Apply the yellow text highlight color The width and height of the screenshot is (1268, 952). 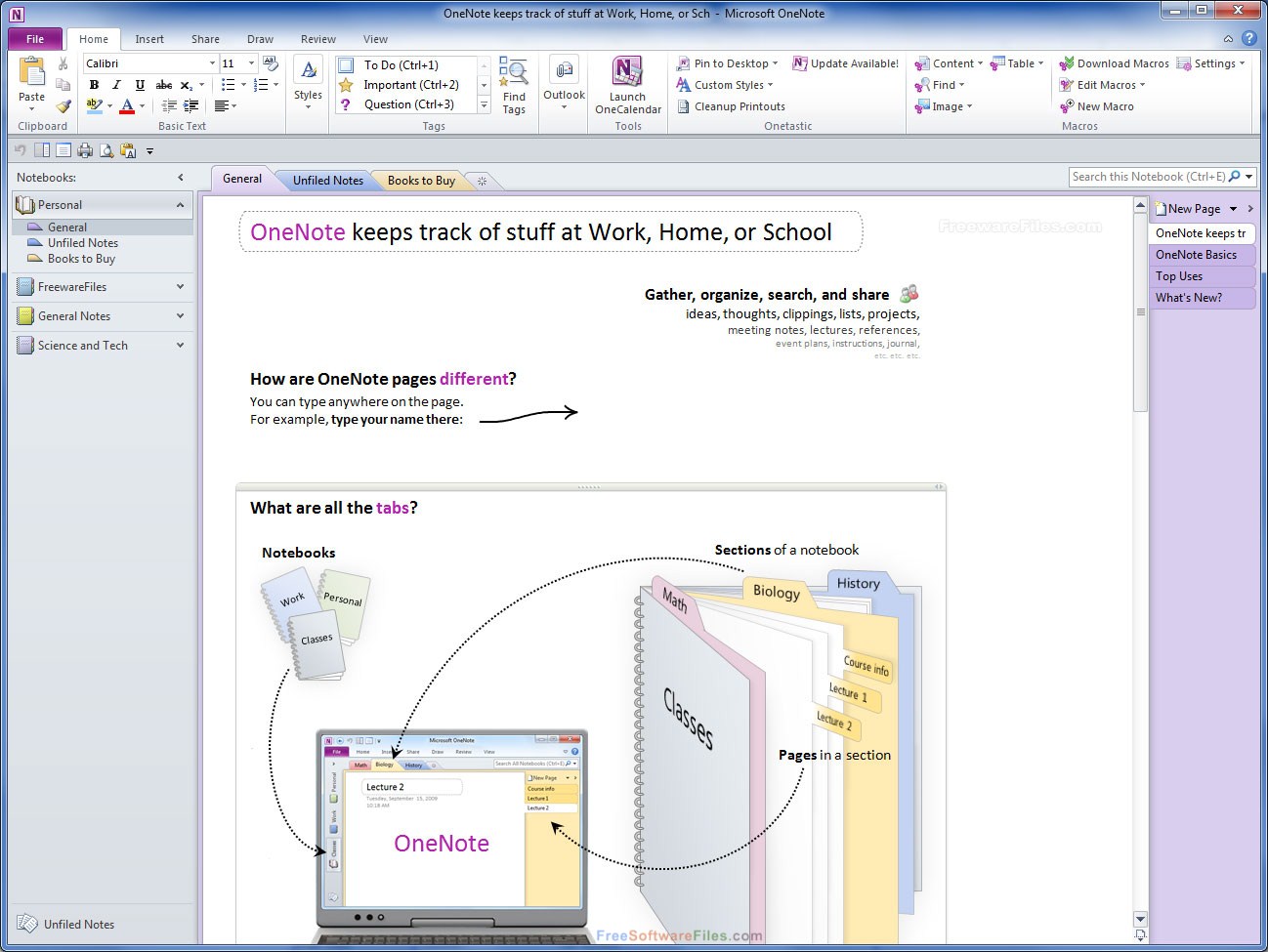(x=94, y=105)
